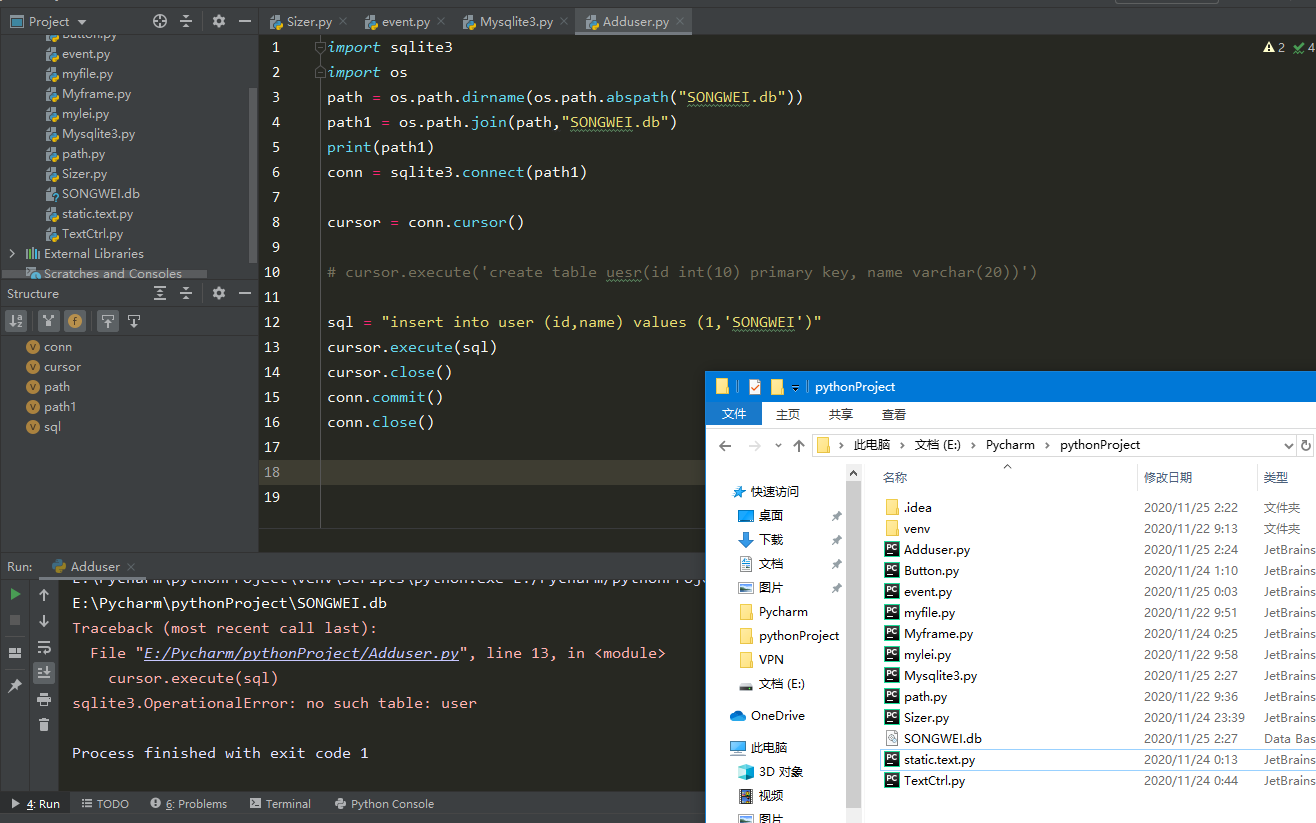Viewport: 1316px width, 823px height.
Task: Toggle Autoscroll to Source in Structure panel
Action: (108, 321)
